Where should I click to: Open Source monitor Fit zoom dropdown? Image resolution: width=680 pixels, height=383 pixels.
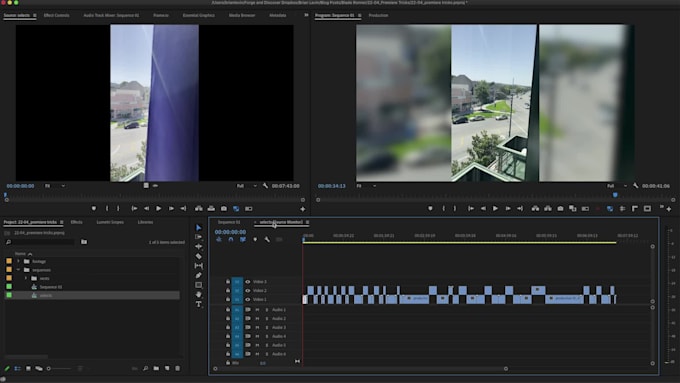[55, 186]
